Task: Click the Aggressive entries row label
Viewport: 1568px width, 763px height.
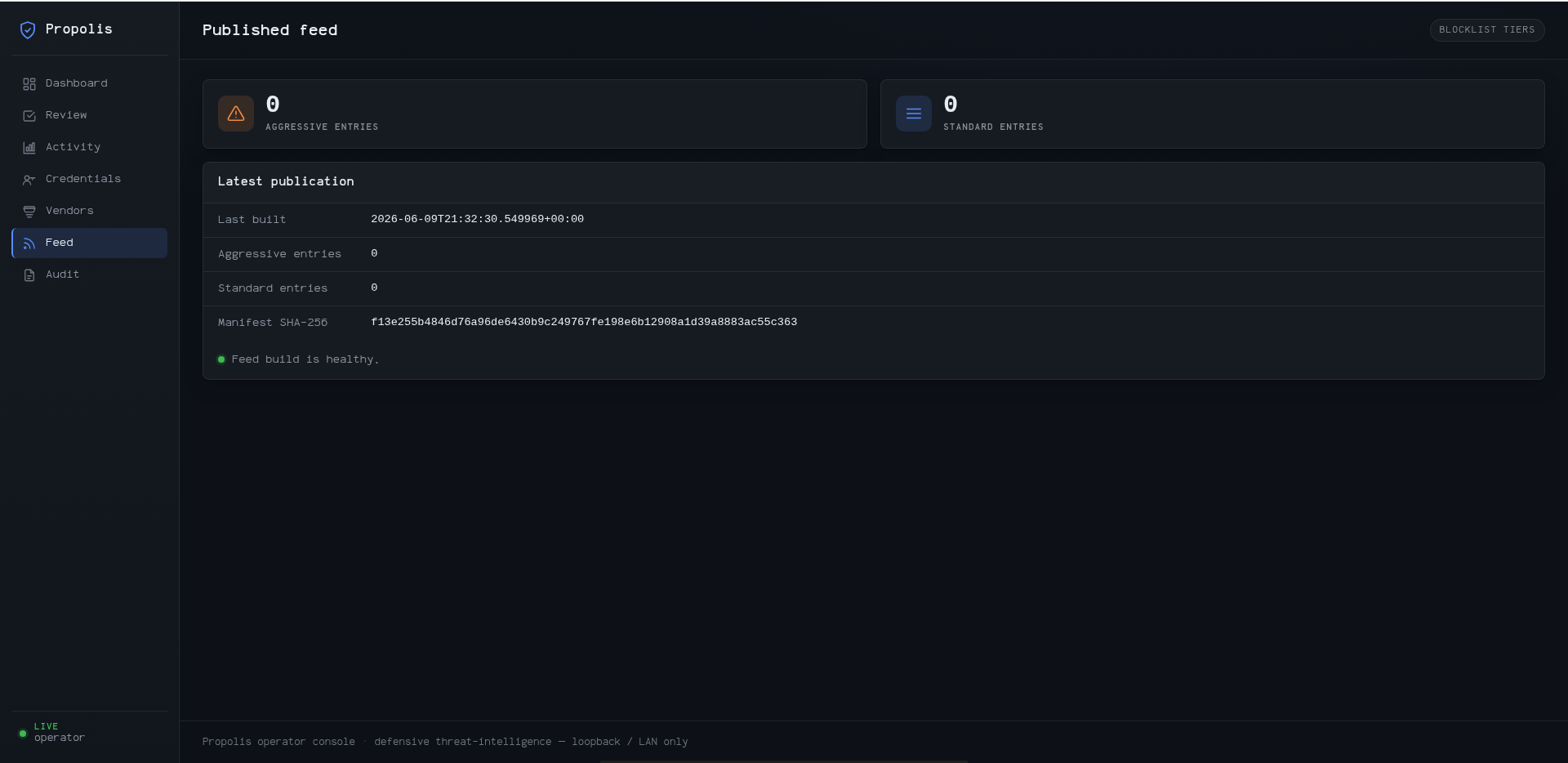Action: [279, 254]
